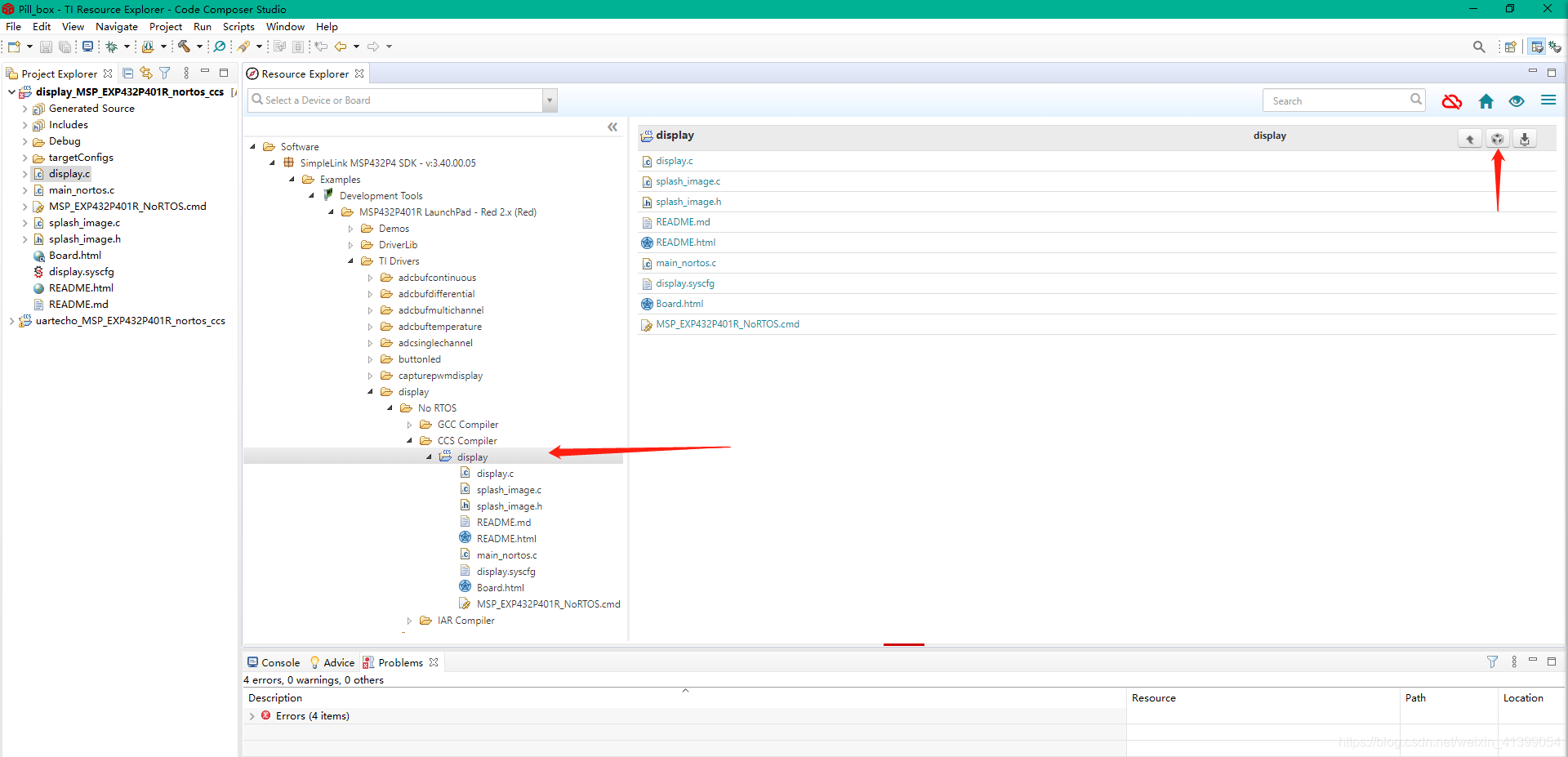The height and width of the screenshot is (757, 1568).
Task: Switch to the Advice tab
Action: 332,662
